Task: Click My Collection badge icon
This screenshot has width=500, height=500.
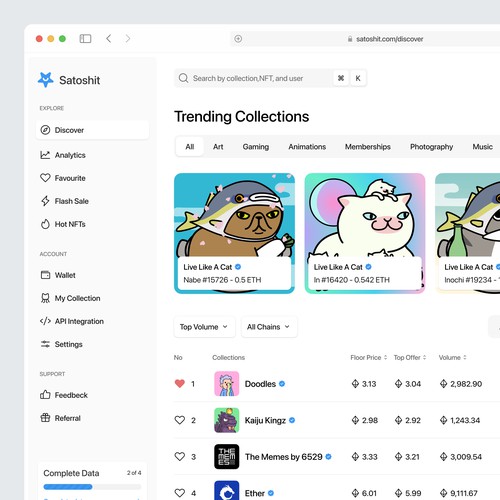Action: [x=45, y=298]
